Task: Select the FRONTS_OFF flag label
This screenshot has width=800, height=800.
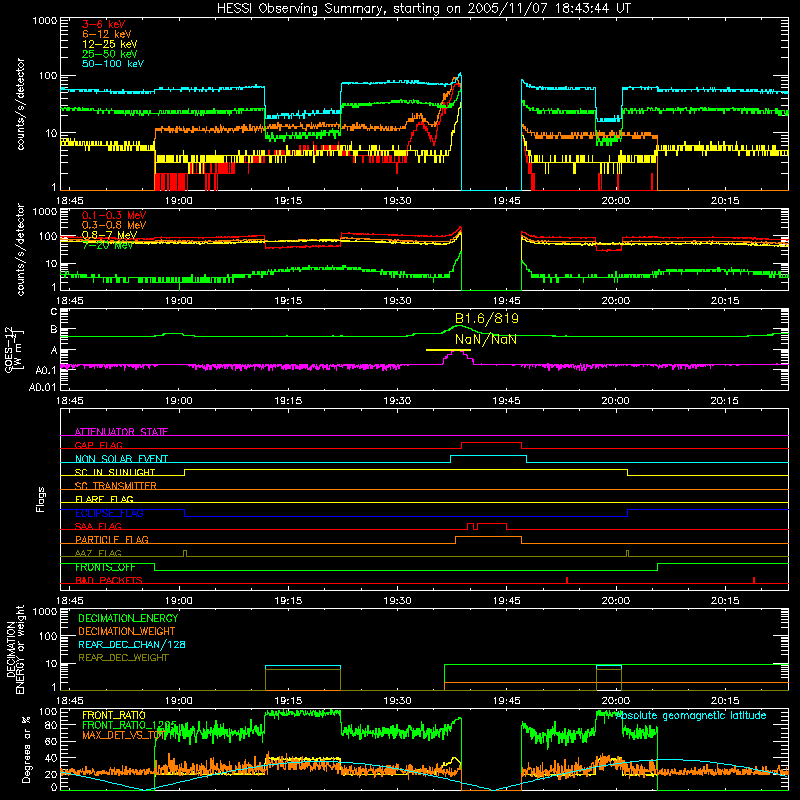Action: (105, 567)
